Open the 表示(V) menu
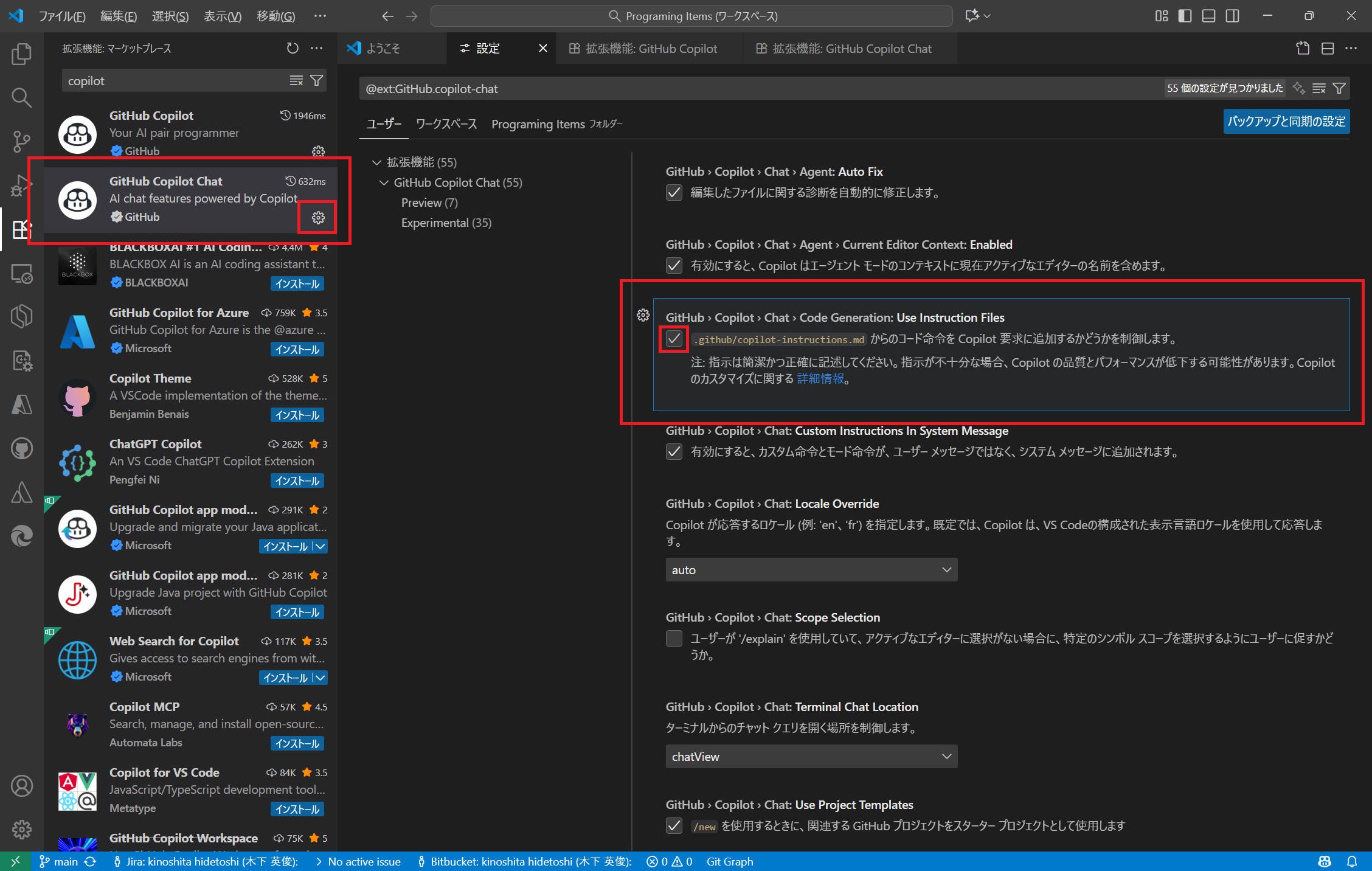1372x871 pixels. pyautogui.click(x=221, y=16)
